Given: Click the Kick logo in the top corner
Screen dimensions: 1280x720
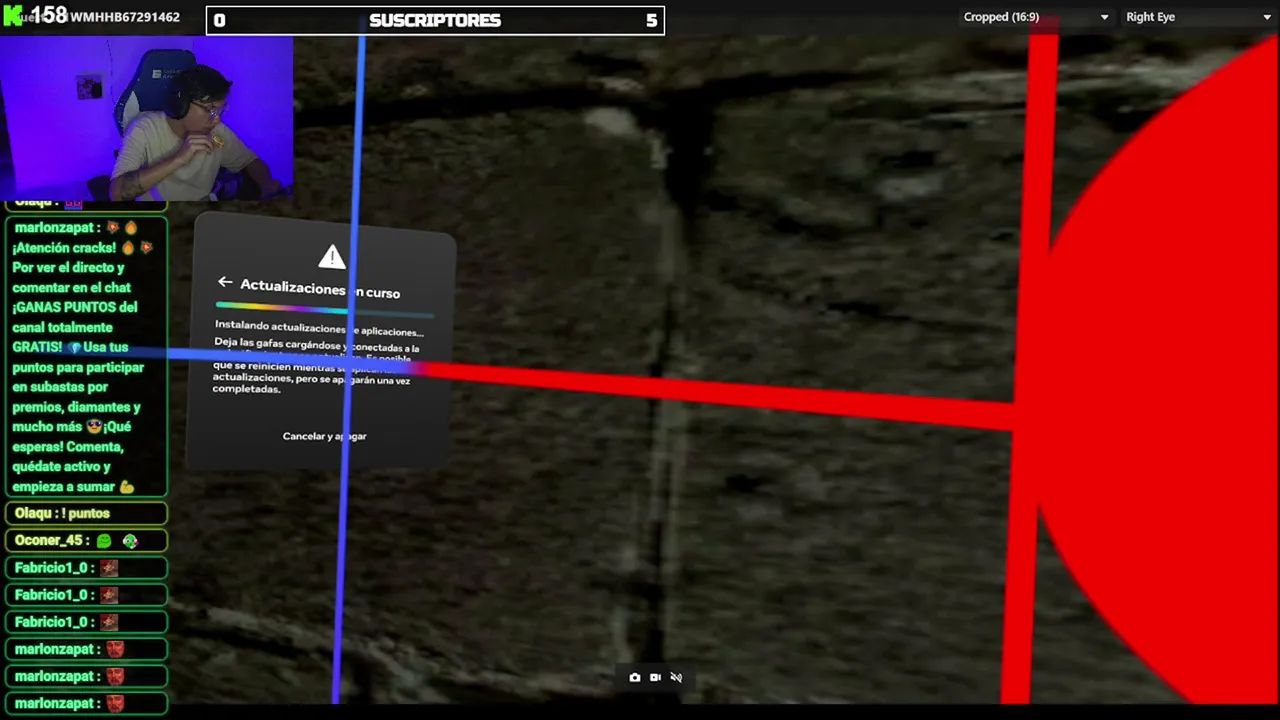Looking at the screenshot, I should point(13,14).
